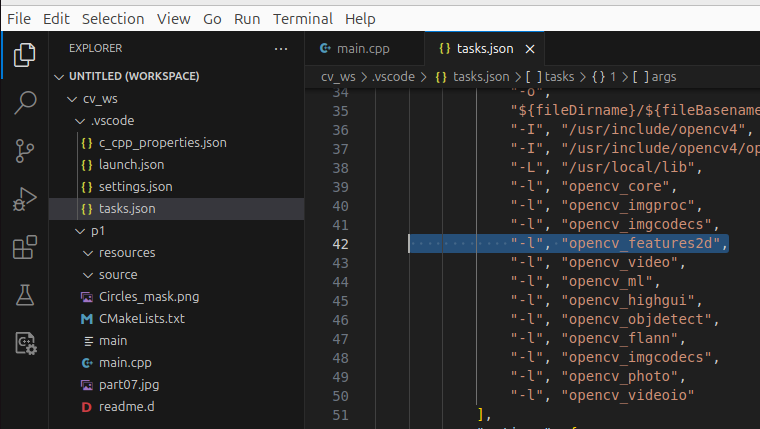This screenshot has height=429, width=760.
Task: Open the Source Control view
Action: 25,151
